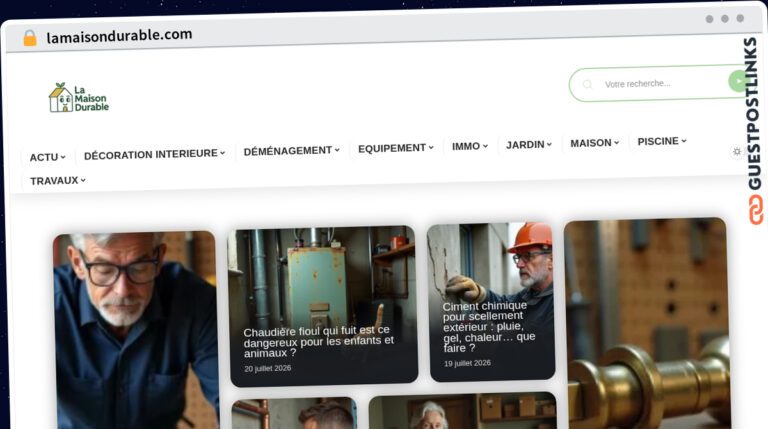
Task: Open the brass pipe fitting thumbnail
Action: click(647, 323)
